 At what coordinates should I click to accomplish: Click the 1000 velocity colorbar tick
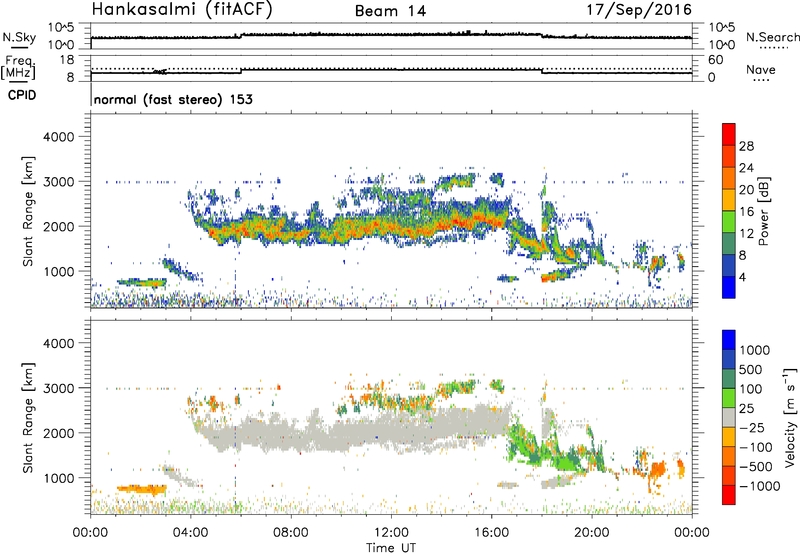pyautogui.click(x=755, y=350)
